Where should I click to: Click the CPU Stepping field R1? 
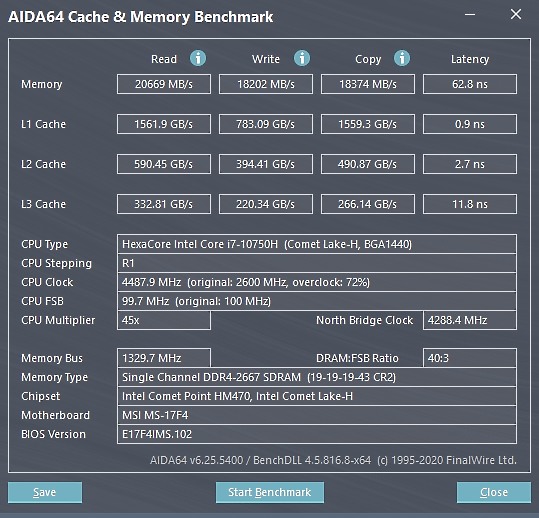(317, 263)
